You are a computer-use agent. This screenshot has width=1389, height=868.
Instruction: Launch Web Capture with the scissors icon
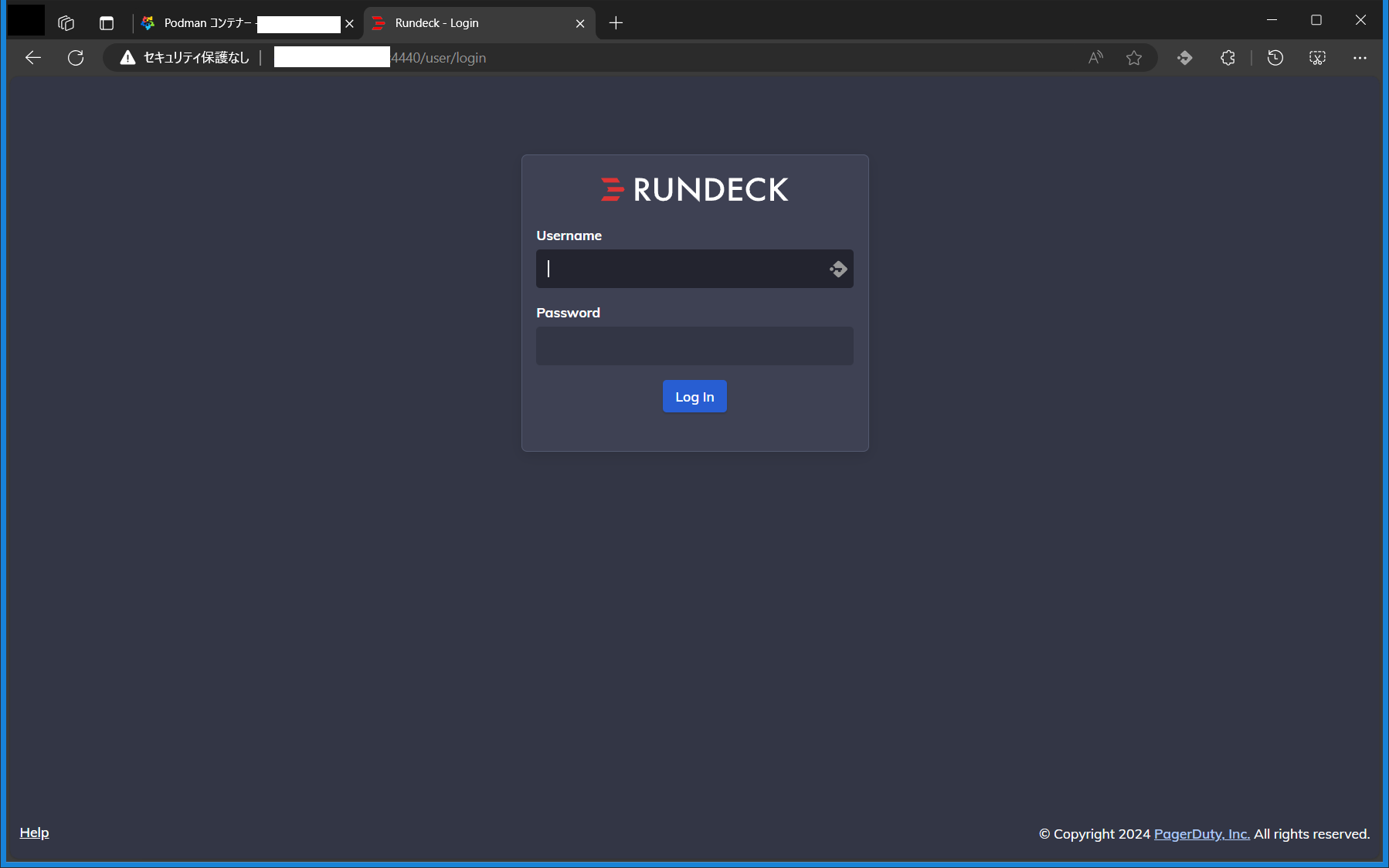click(1317, 57)
